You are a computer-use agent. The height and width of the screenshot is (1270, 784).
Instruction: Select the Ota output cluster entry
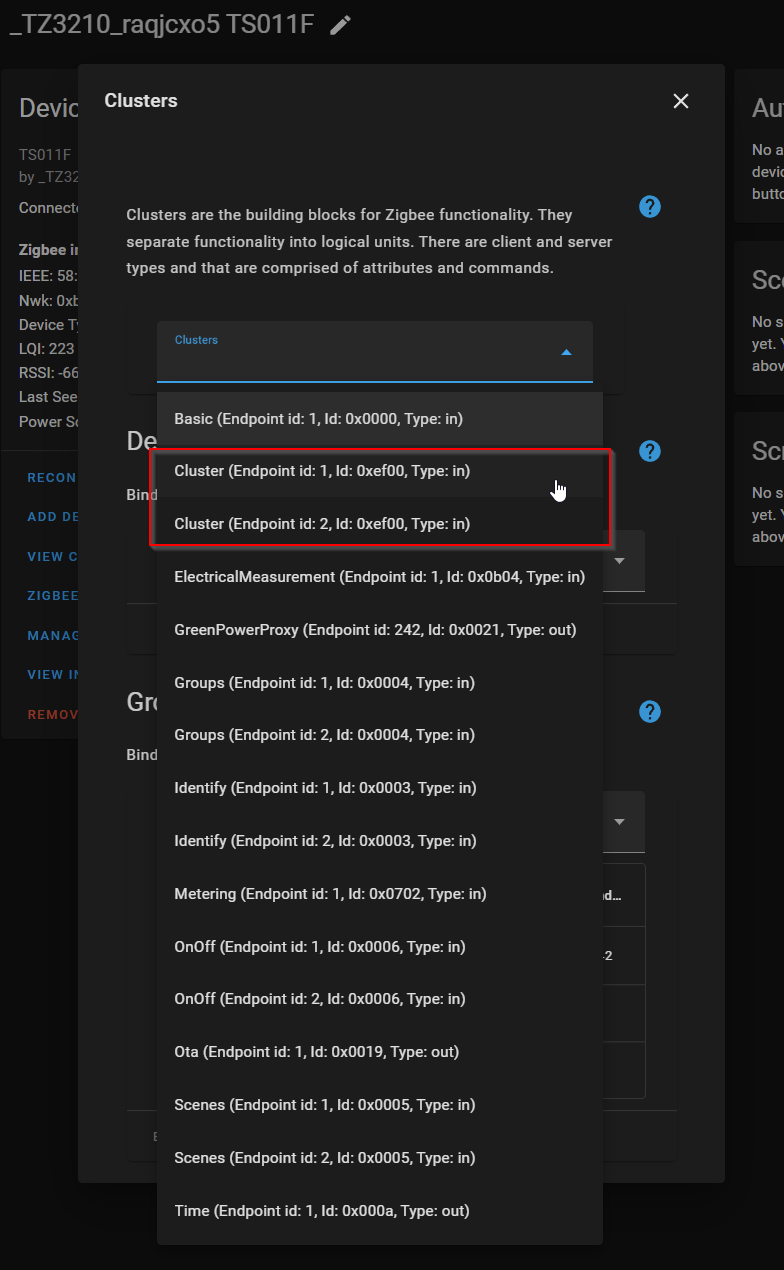coord(317,1051)
